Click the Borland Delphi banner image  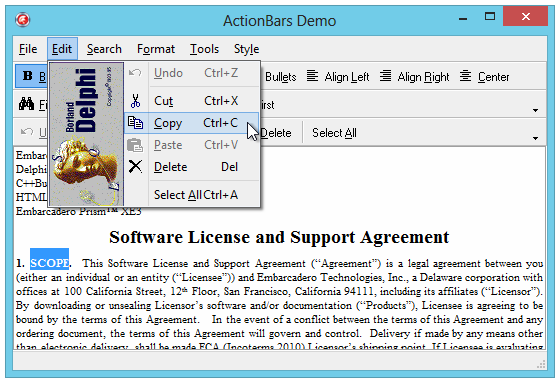[86, 134]
